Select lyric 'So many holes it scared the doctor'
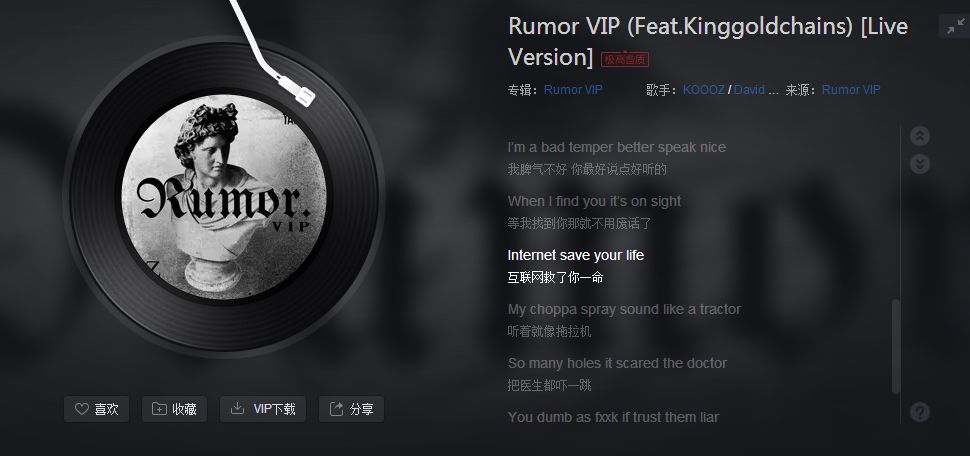 click(x=617, y=363)
